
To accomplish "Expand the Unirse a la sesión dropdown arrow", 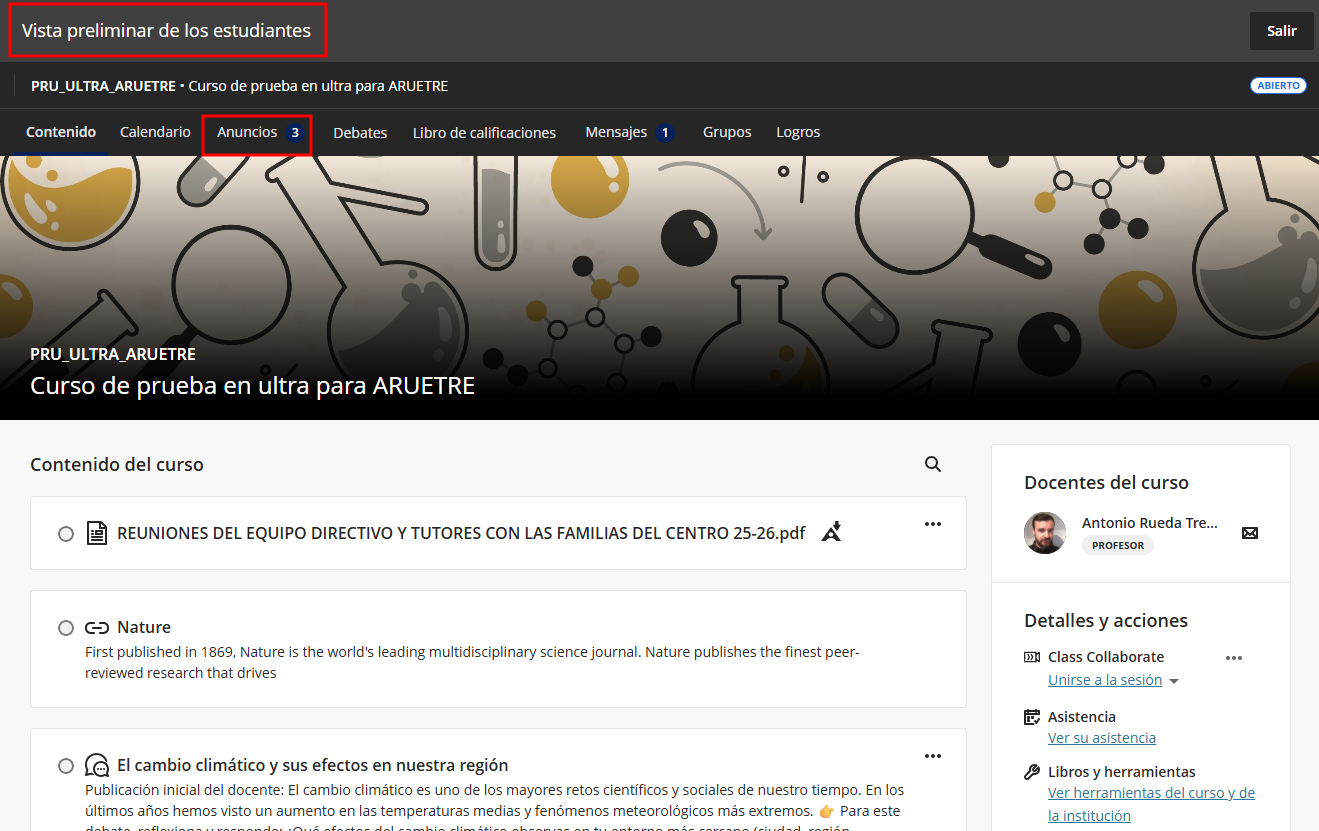I will 1174,681.
